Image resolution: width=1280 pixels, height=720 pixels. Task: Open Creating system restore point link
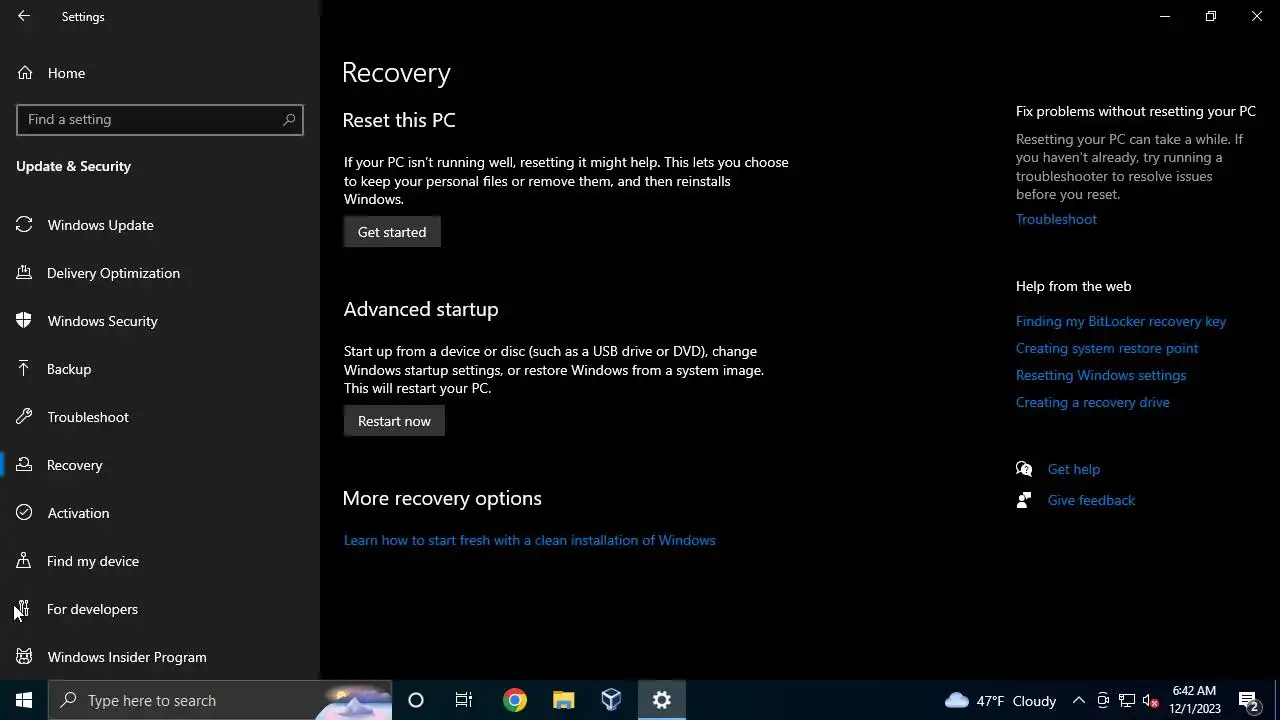pyautogui.click(x=1107, y=348)
